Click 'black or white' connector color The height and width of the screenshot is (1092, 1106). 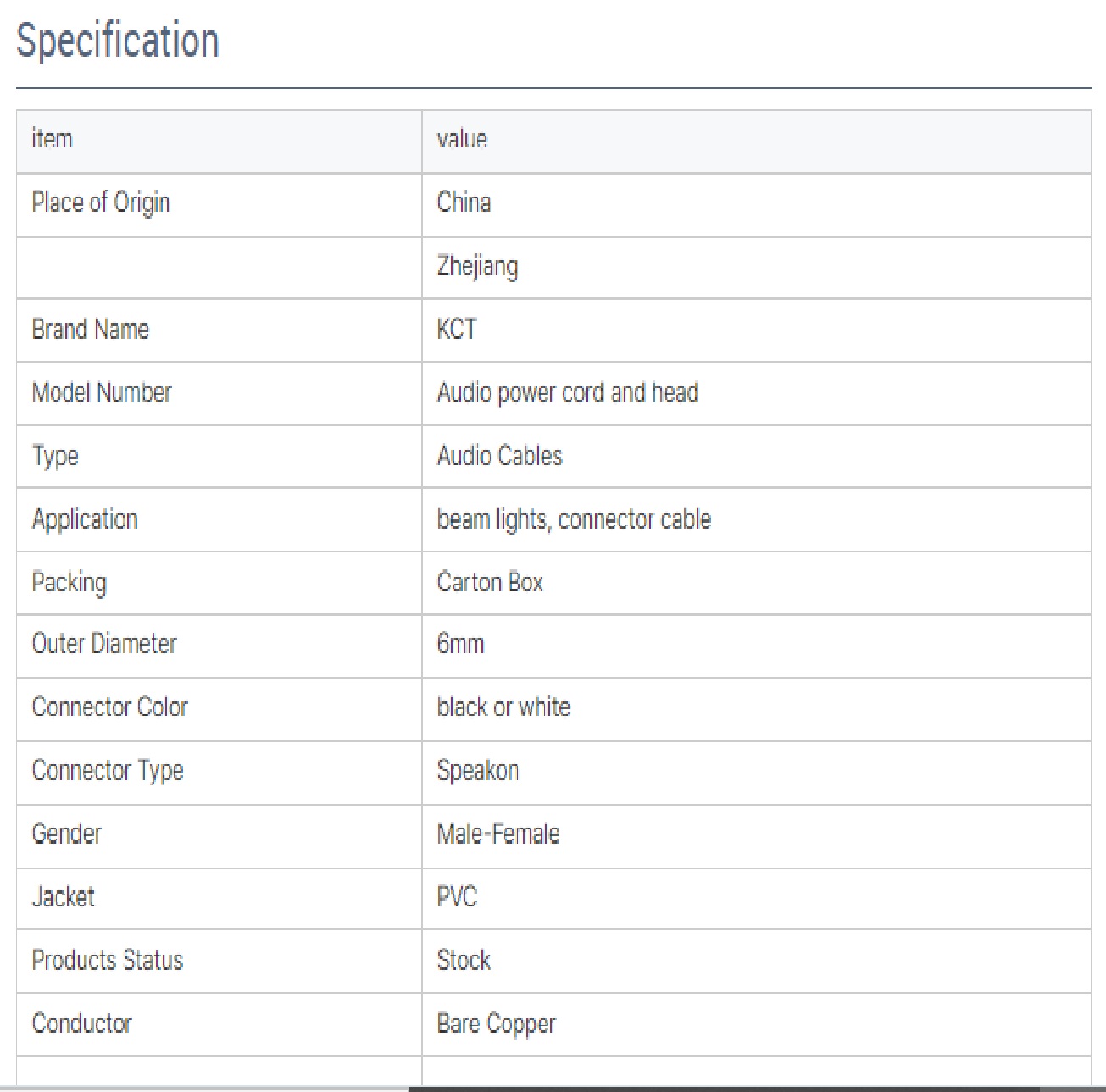click(503, 707)
